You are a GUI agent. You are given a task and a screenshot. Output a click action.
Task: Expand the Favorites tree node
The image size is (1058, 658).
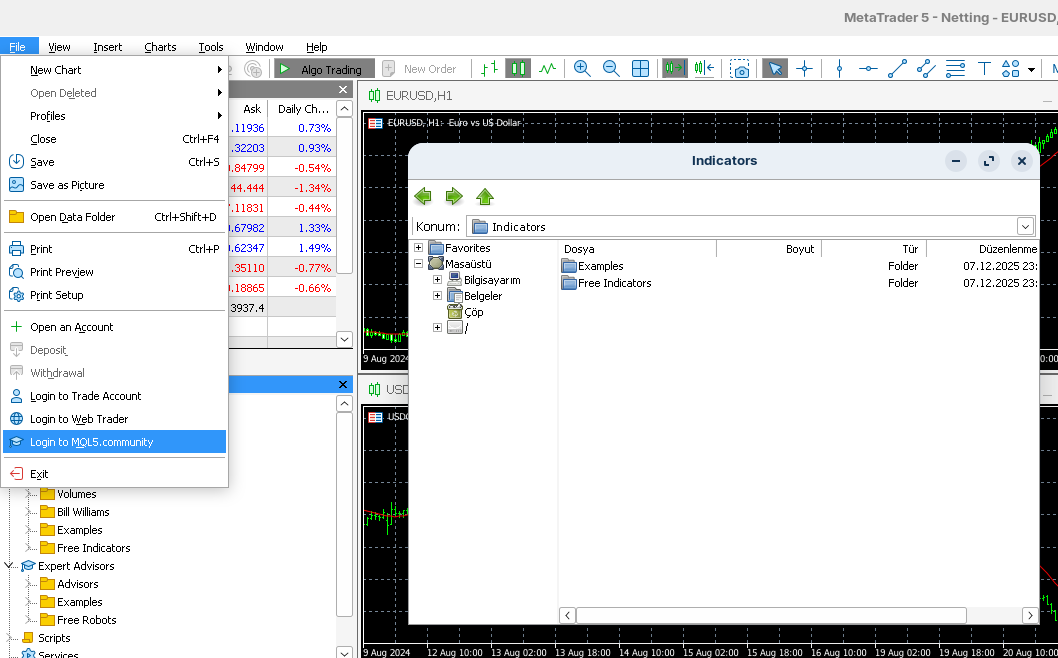click(x=418, y=248)
